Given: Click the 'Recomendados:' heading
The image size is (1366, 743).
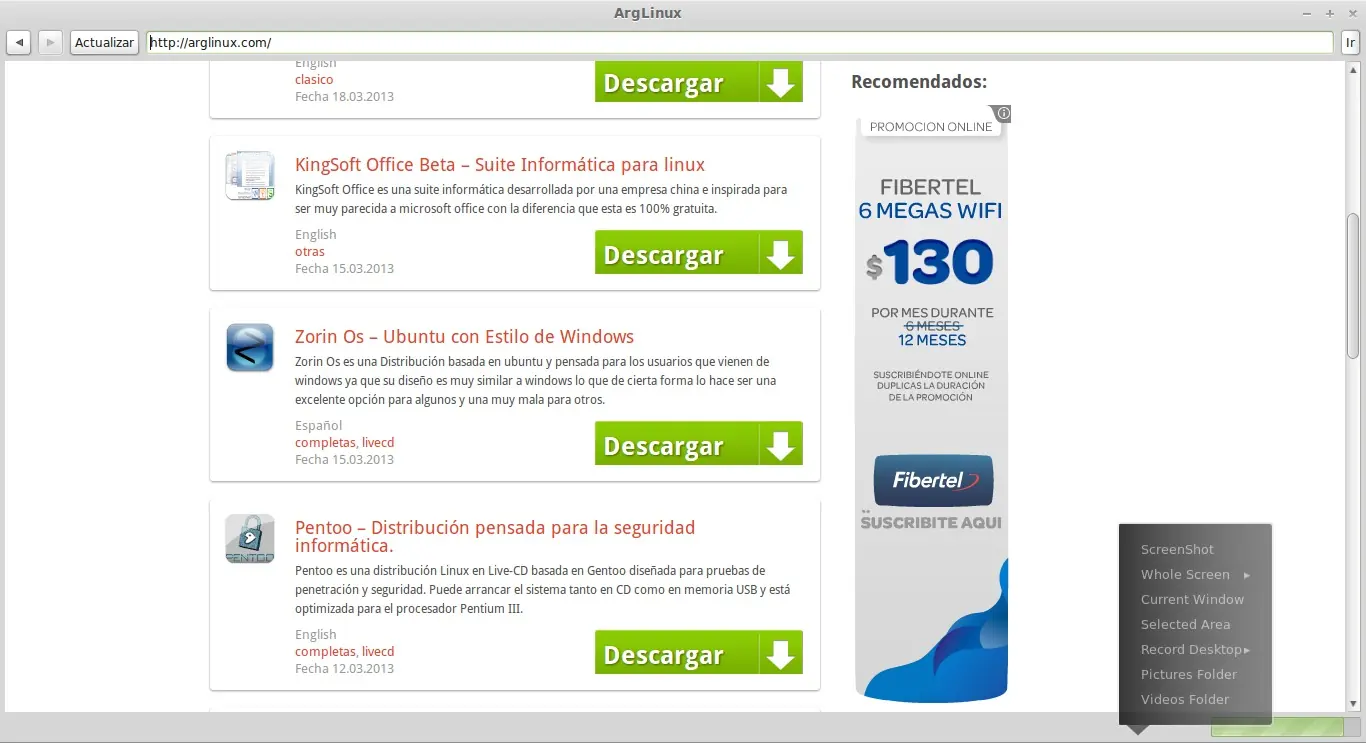Looking at the screenshot, I should point(919,82).
